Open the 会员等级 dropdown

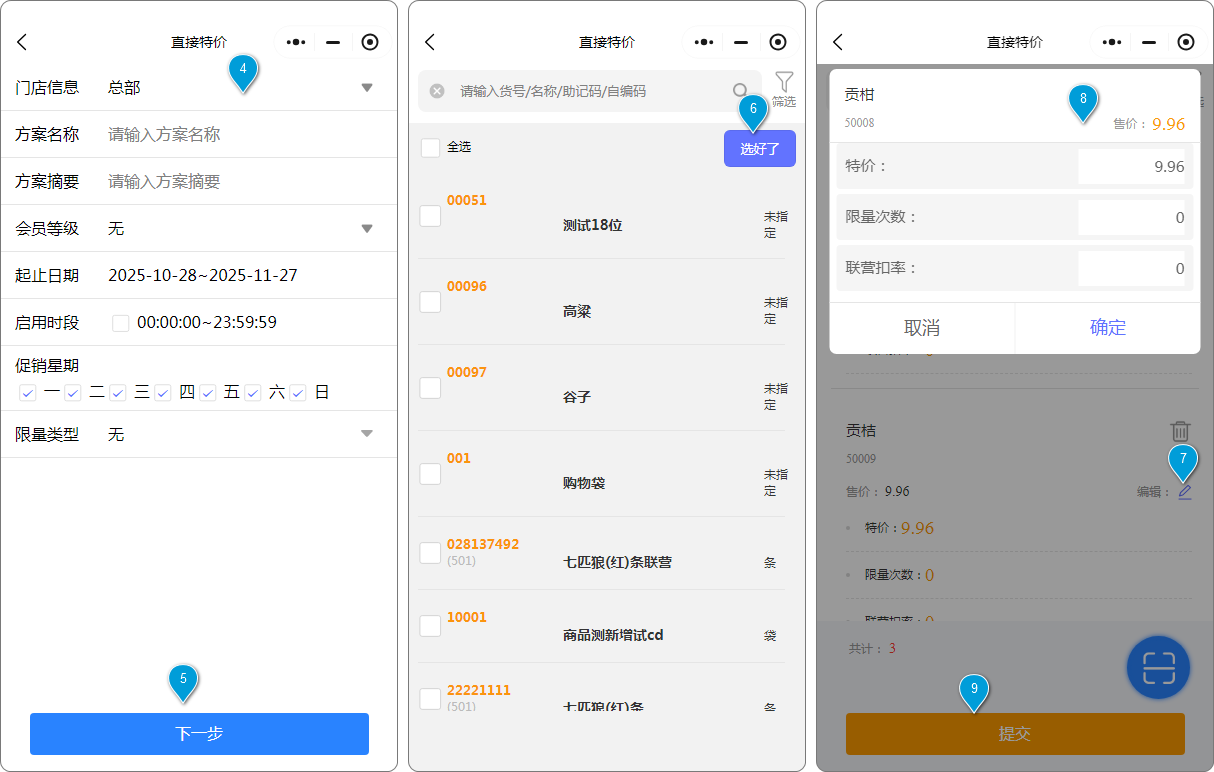click(366, 229)
